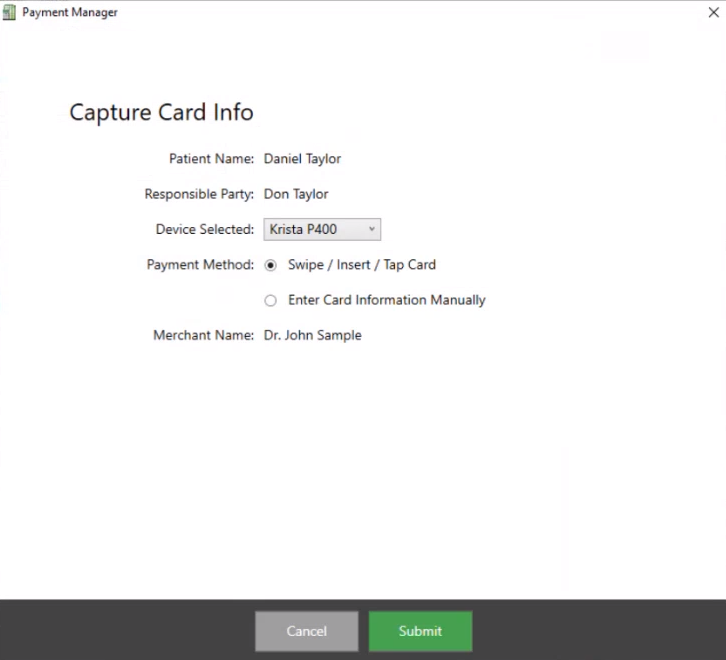Image resolution: width=726 pixels, height=660 pixels.
Task: Click the 'Enter Card Information Manually' option text
Action: click(x=386, y=300)
